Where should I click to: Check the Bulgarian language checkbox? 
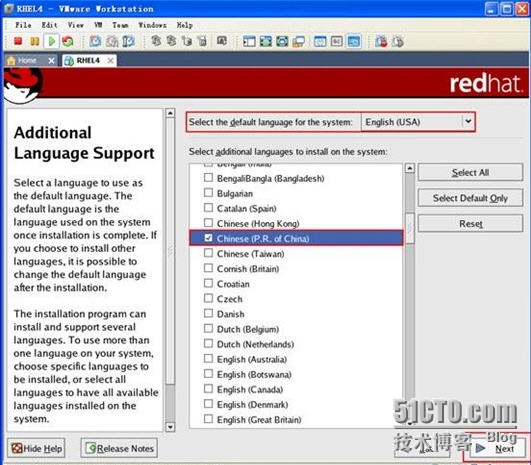click(208, 193)
